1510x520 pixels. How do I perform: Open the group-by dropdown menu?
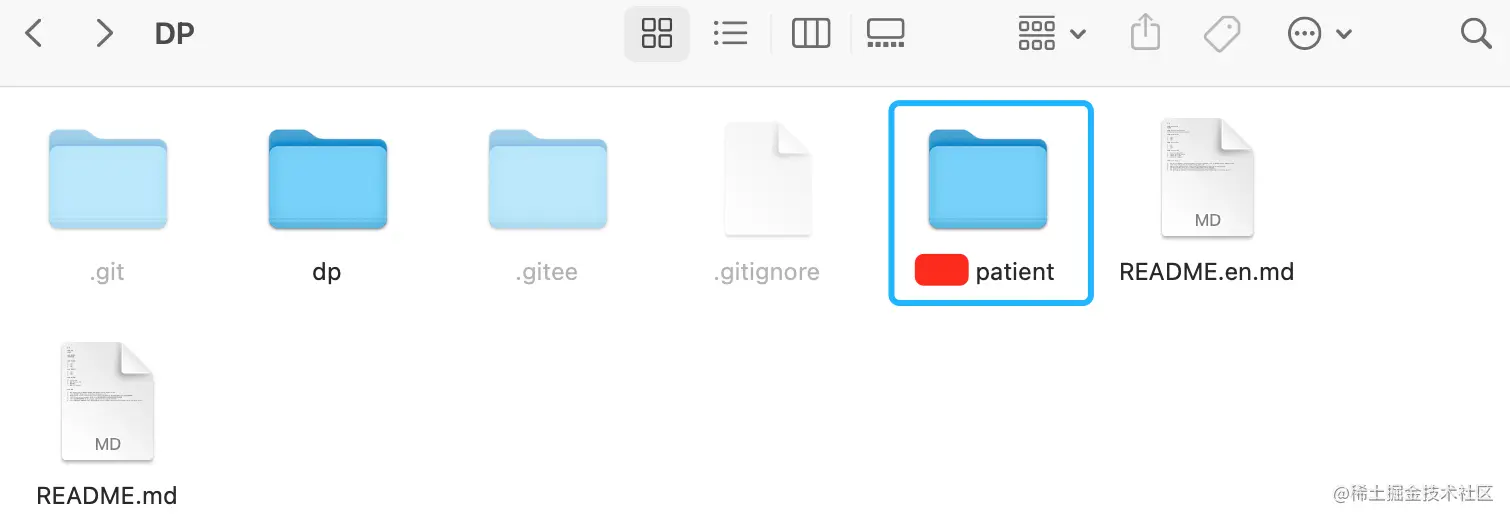(x=1052, y=34)
